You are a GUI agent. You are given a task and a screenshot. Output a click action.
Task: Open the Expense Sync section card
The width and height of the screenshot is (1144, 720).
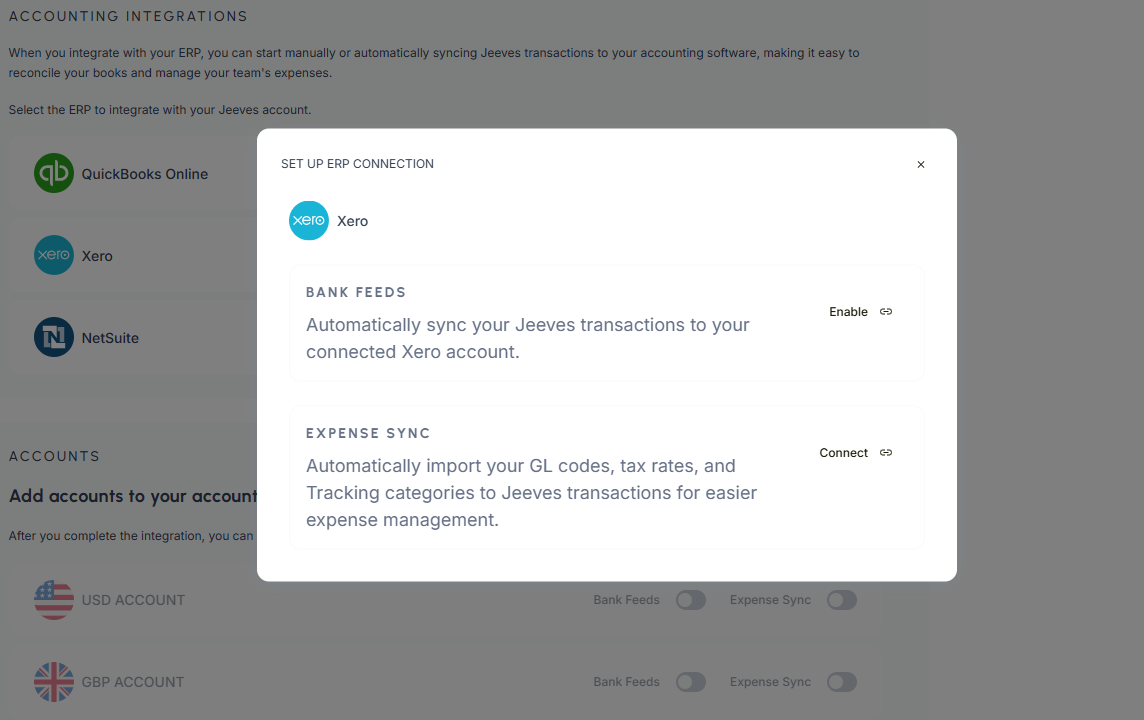pyautogui.click(x=560, y=478)
